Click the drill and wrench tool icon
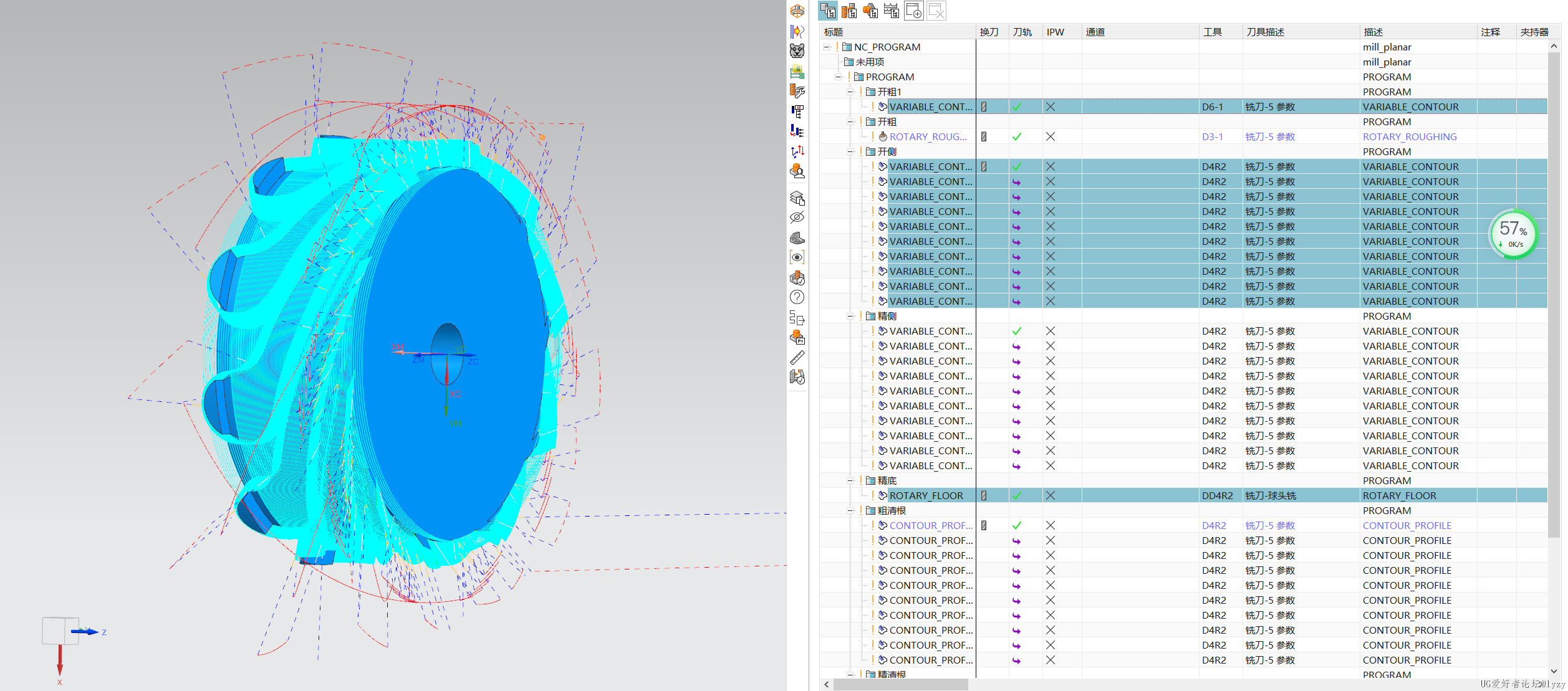This screenshot has height=691, width=1568. (x=797, y=91)
